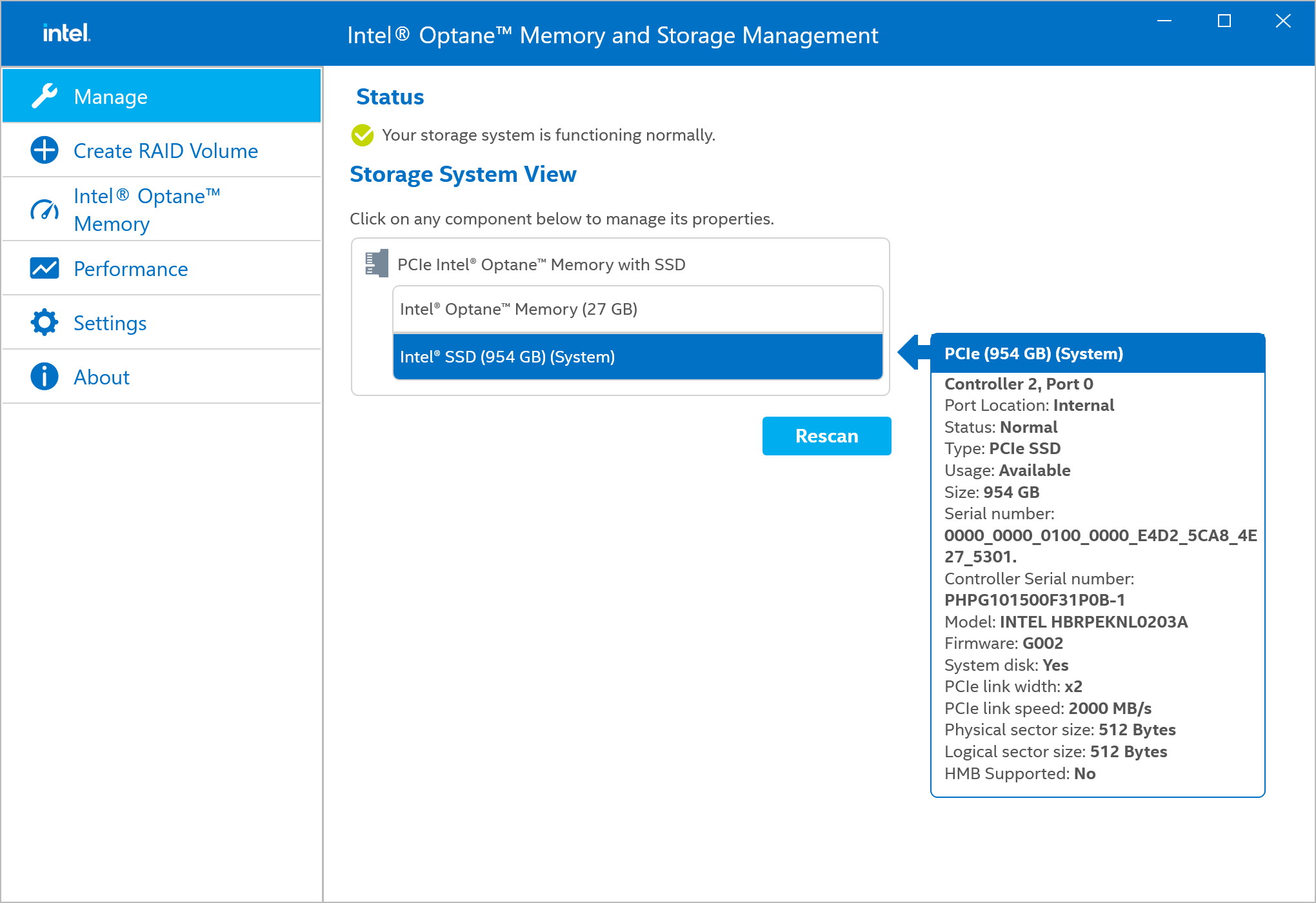Maximize the Intel Optane window
Screen dimensions: 1316x903
click(1224, 21)
